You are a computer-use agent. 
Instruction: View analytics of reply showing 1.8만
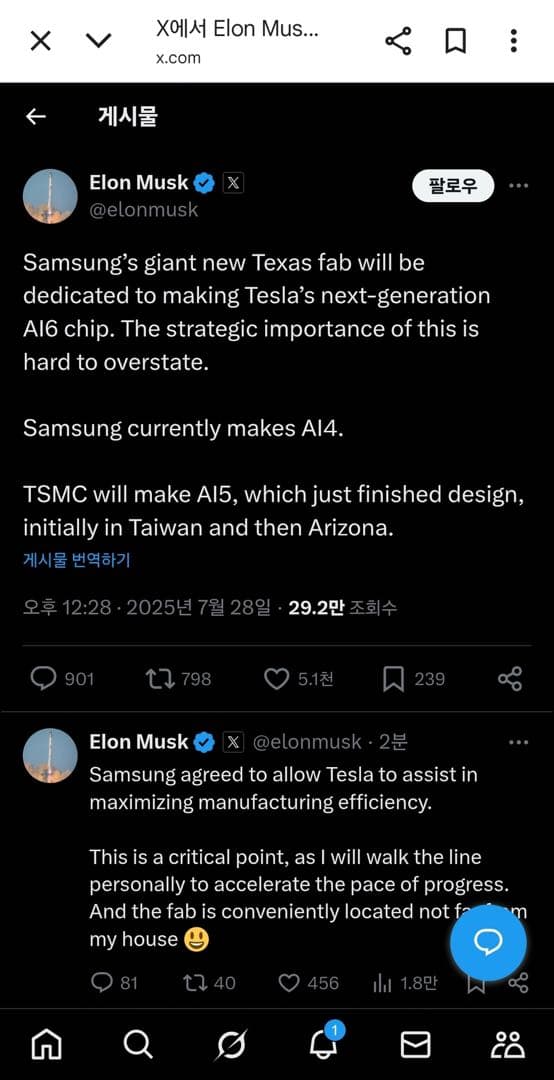coord(404,984)
